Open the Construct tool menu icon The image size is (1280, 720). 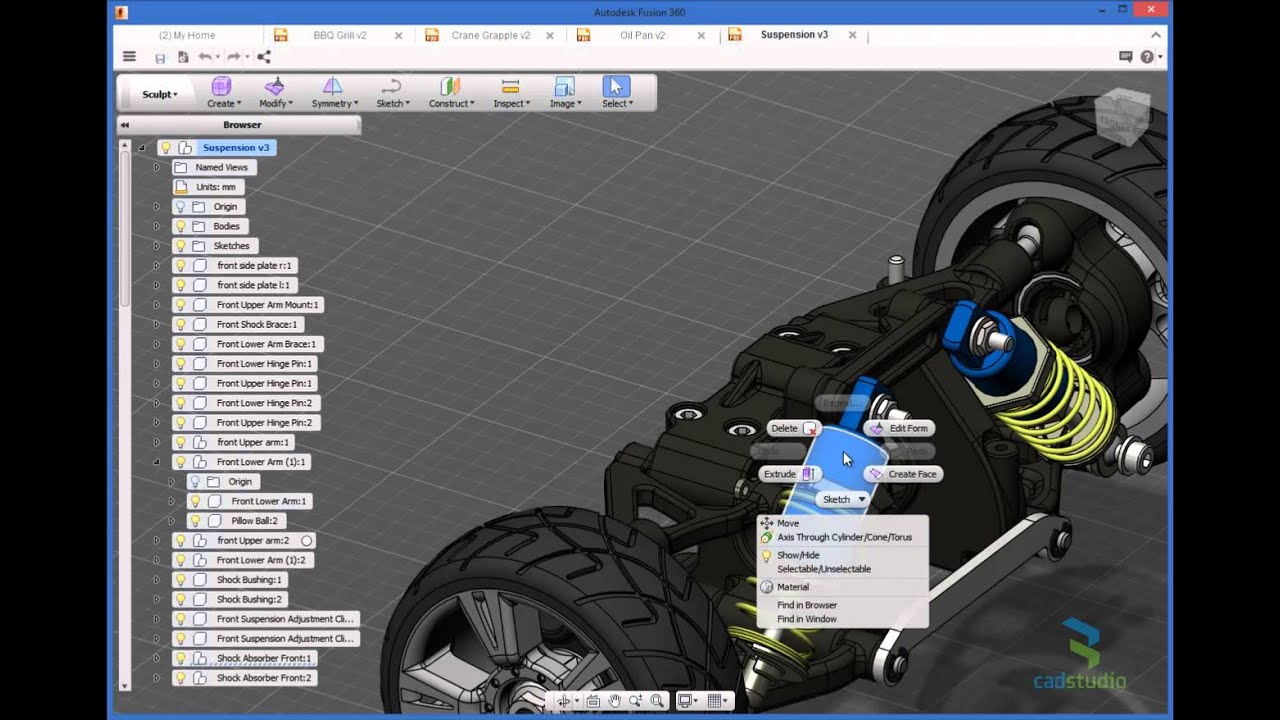(450, 87)
